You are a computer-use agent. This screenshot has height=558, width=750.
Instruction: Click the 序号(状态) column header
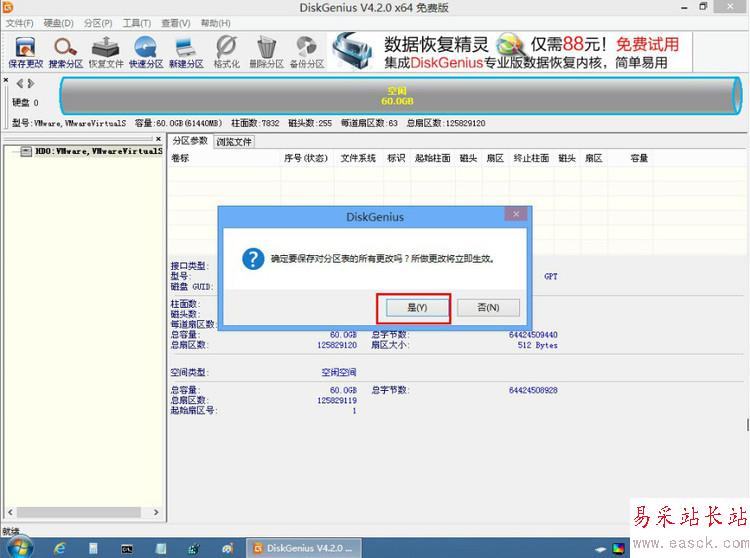[306, 158]
